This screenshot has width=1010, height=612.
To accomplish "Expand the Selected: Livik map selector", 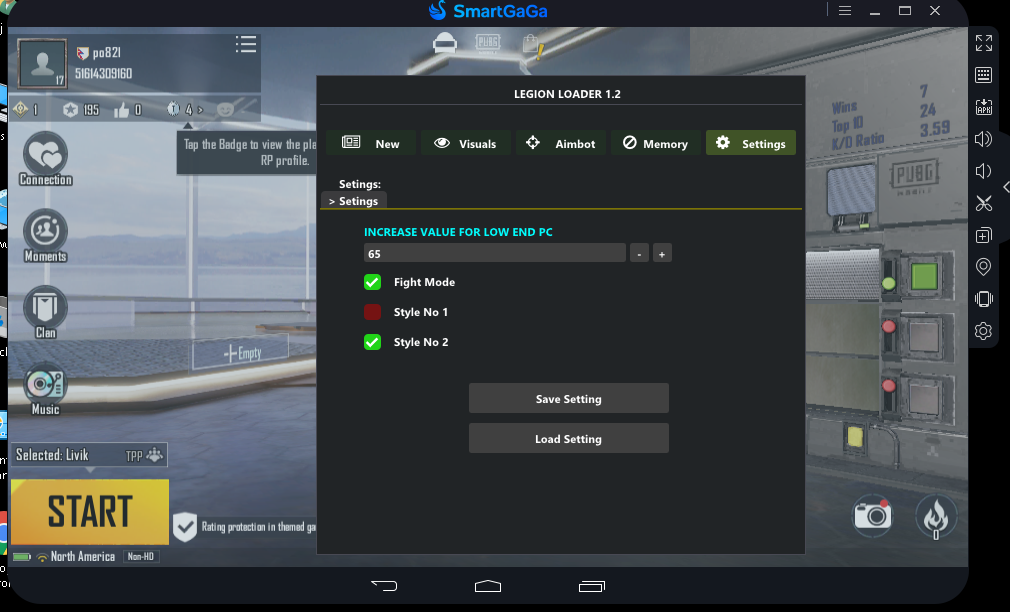I will [90, 455].
